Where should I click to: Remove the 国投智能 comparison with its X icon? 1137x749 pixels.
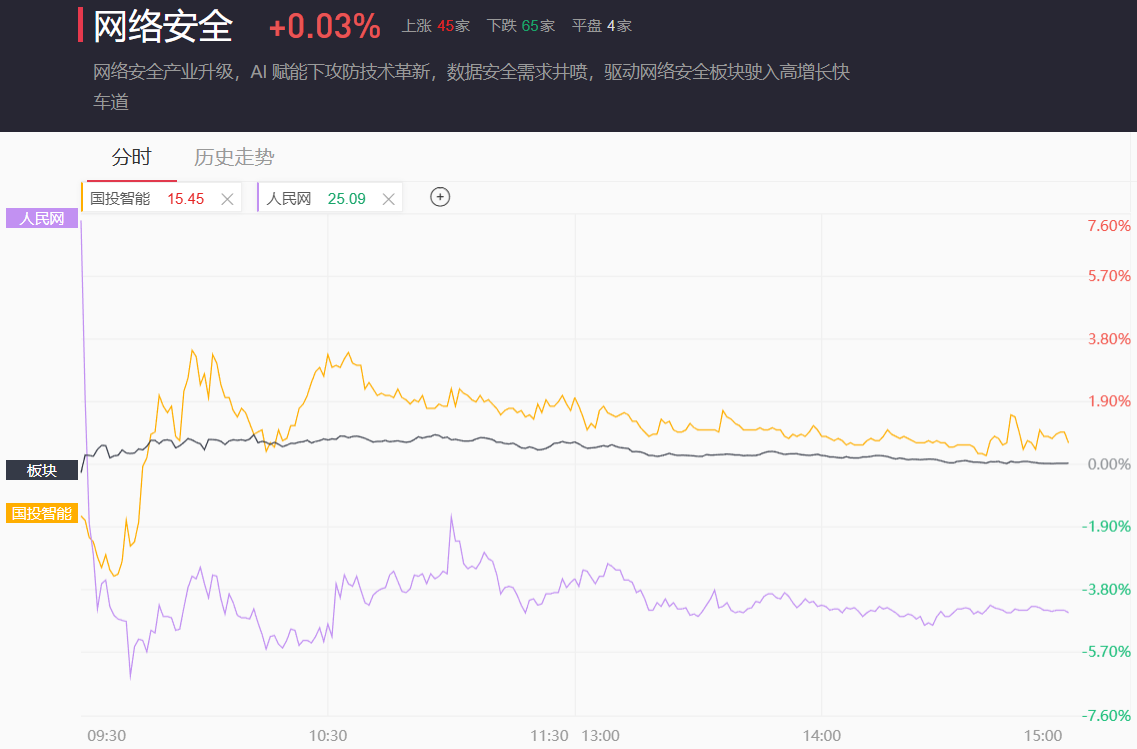(227, 199)
